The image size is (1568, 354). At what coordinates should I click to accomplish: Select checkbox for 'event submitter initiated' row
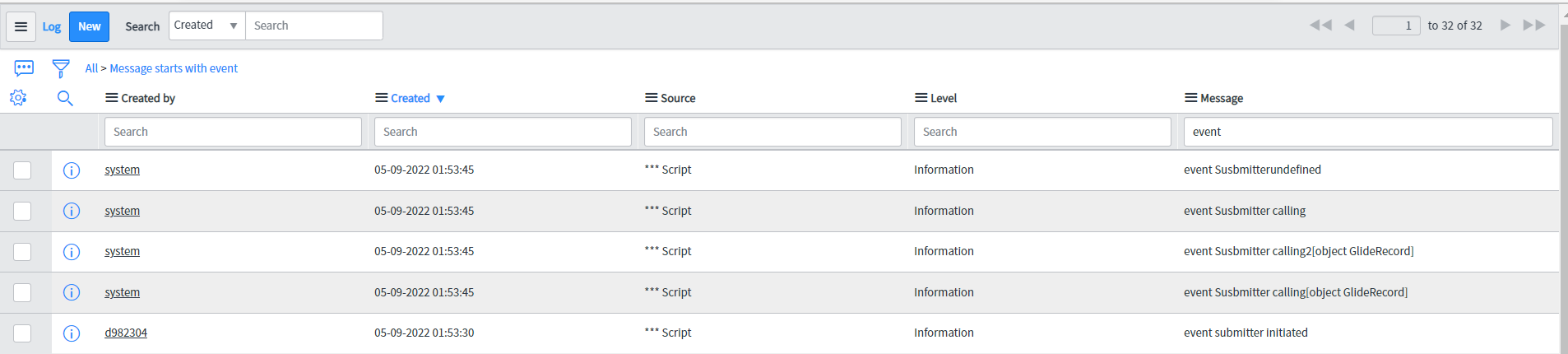pos(22,333)
